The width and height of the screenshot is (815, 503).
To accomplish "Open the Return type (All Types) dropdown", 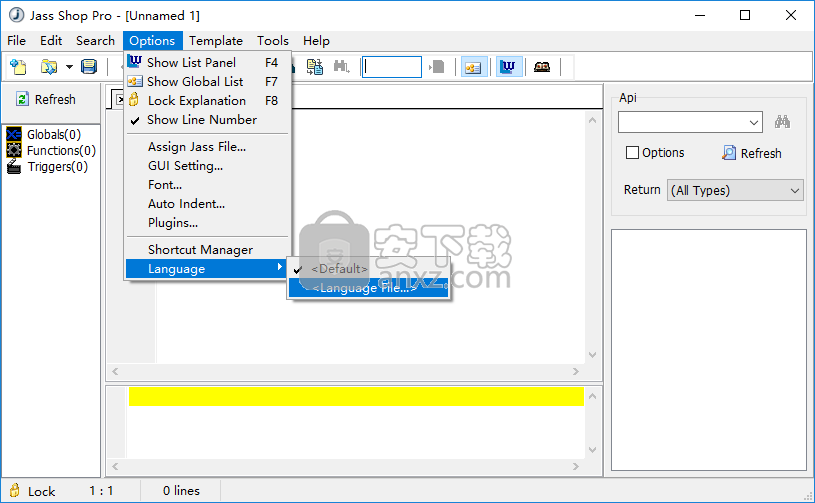I will click(x=735, y=190).
